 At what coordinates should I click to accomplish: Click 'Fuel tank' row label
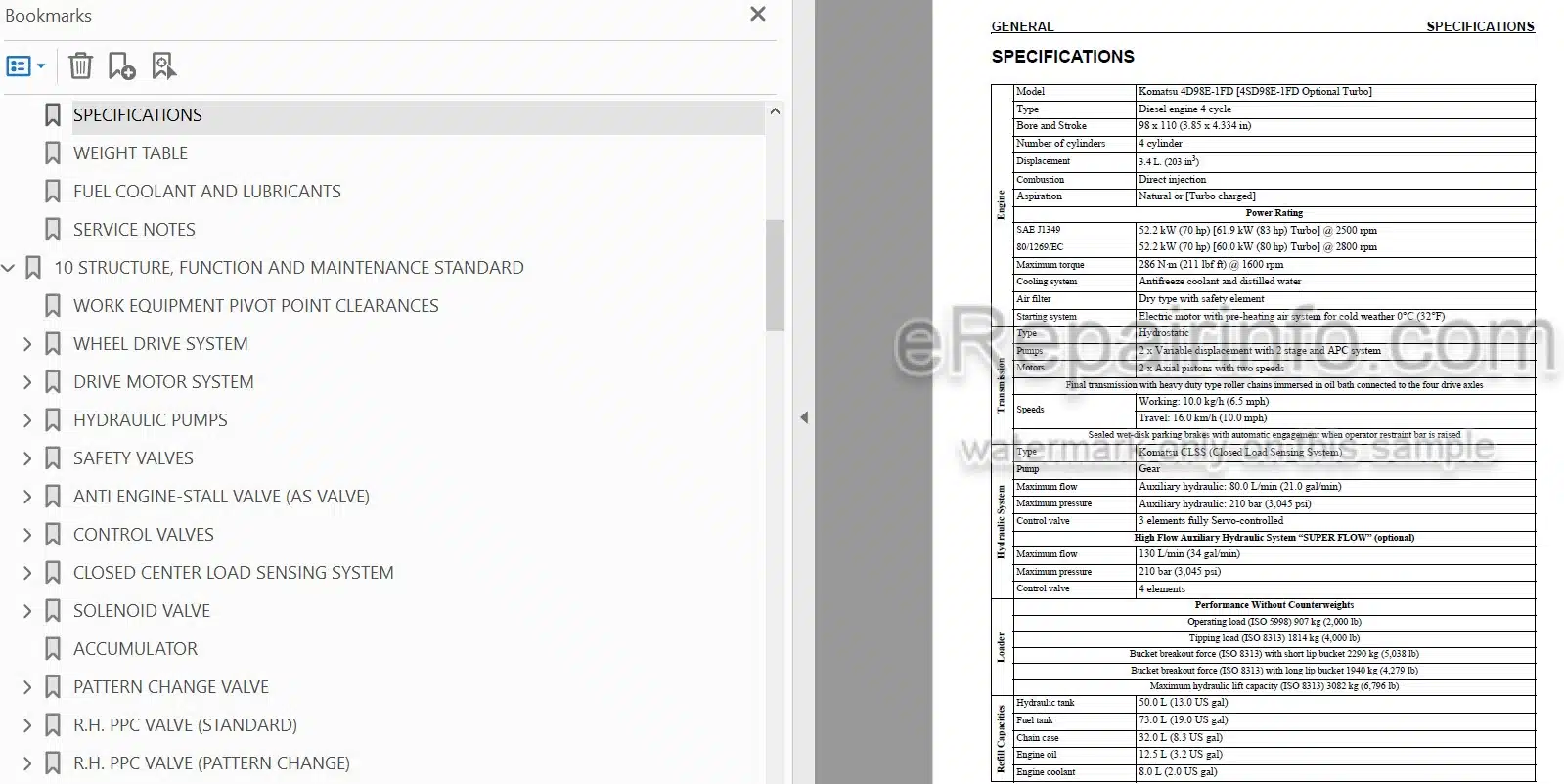pos(1034,720)
